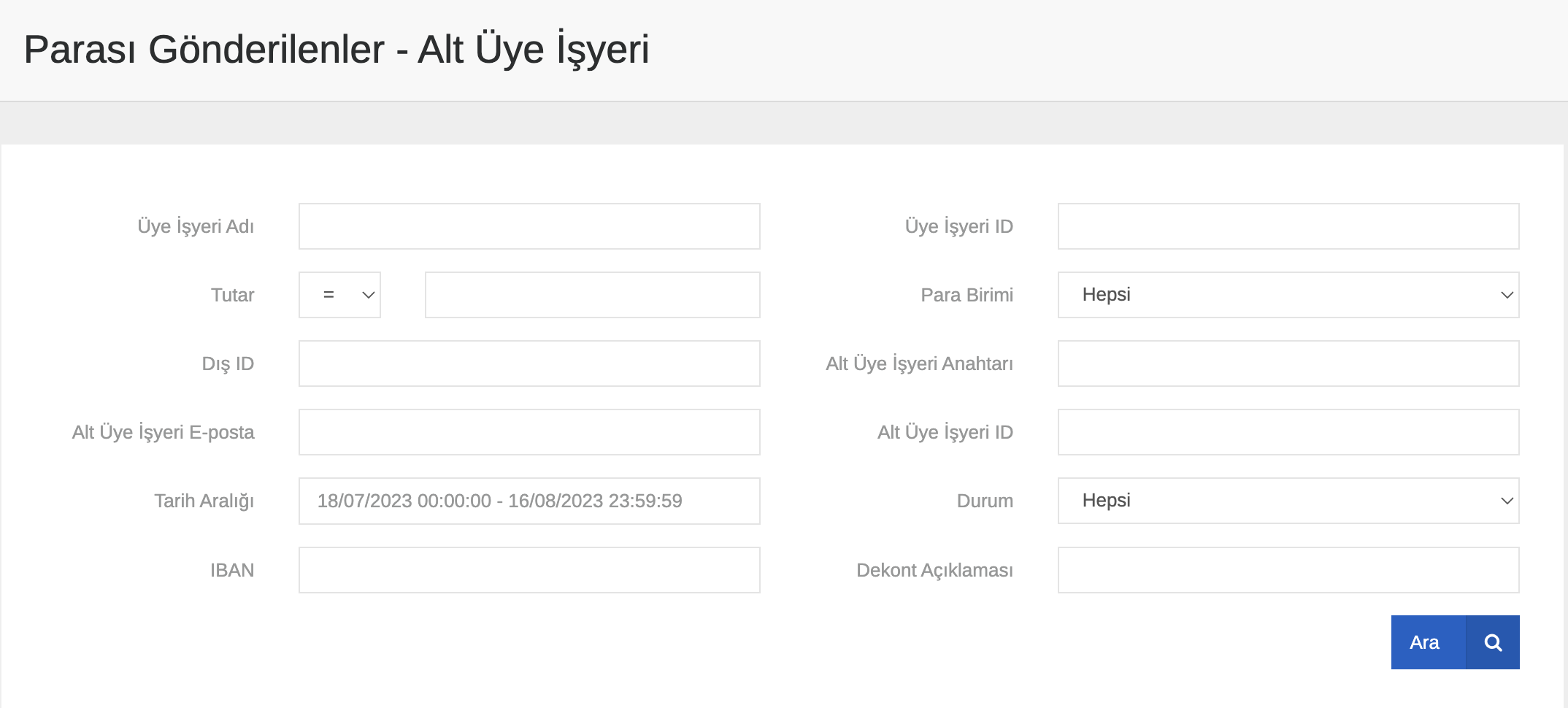Click the Durum label text
Viewport: 1568px width, 708px height.
pos(984,501)
